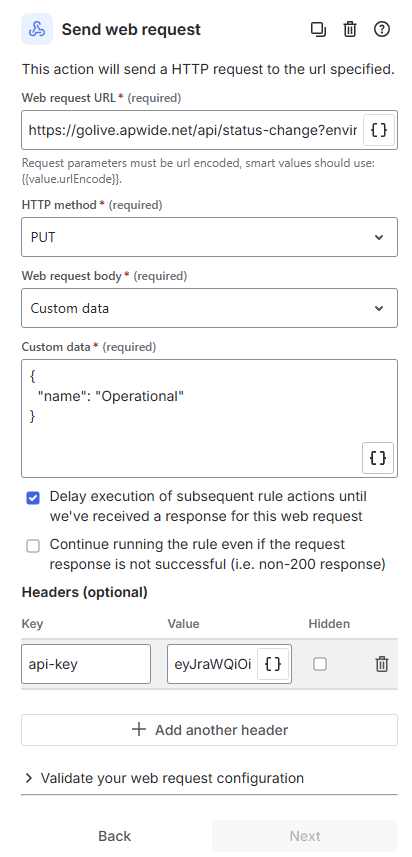Remove the api-key header row
The image size is (412, 857).
(381, 664)
